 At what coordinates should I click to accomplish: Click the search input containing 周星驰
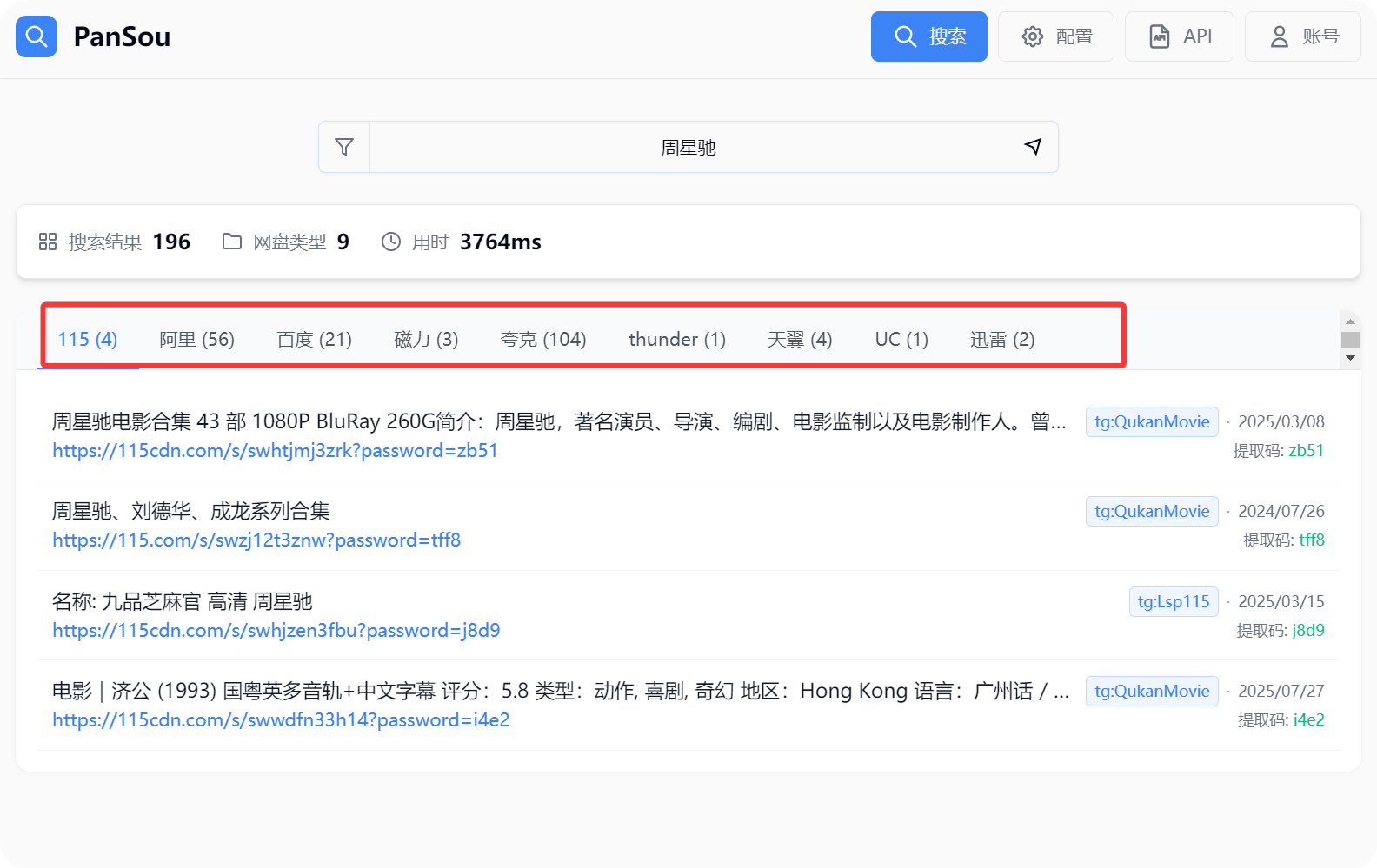tap(688, 147)
